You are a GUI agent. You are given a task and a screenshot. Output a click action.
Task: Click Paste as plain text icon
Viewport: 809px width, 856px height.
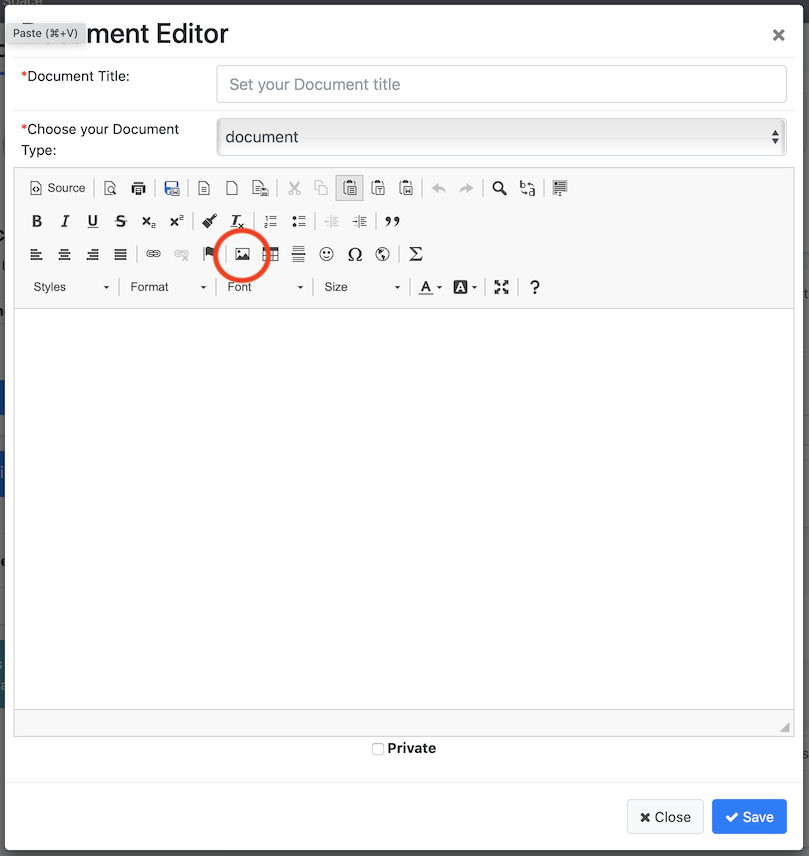pyautogui.click(x=378, y=188)
